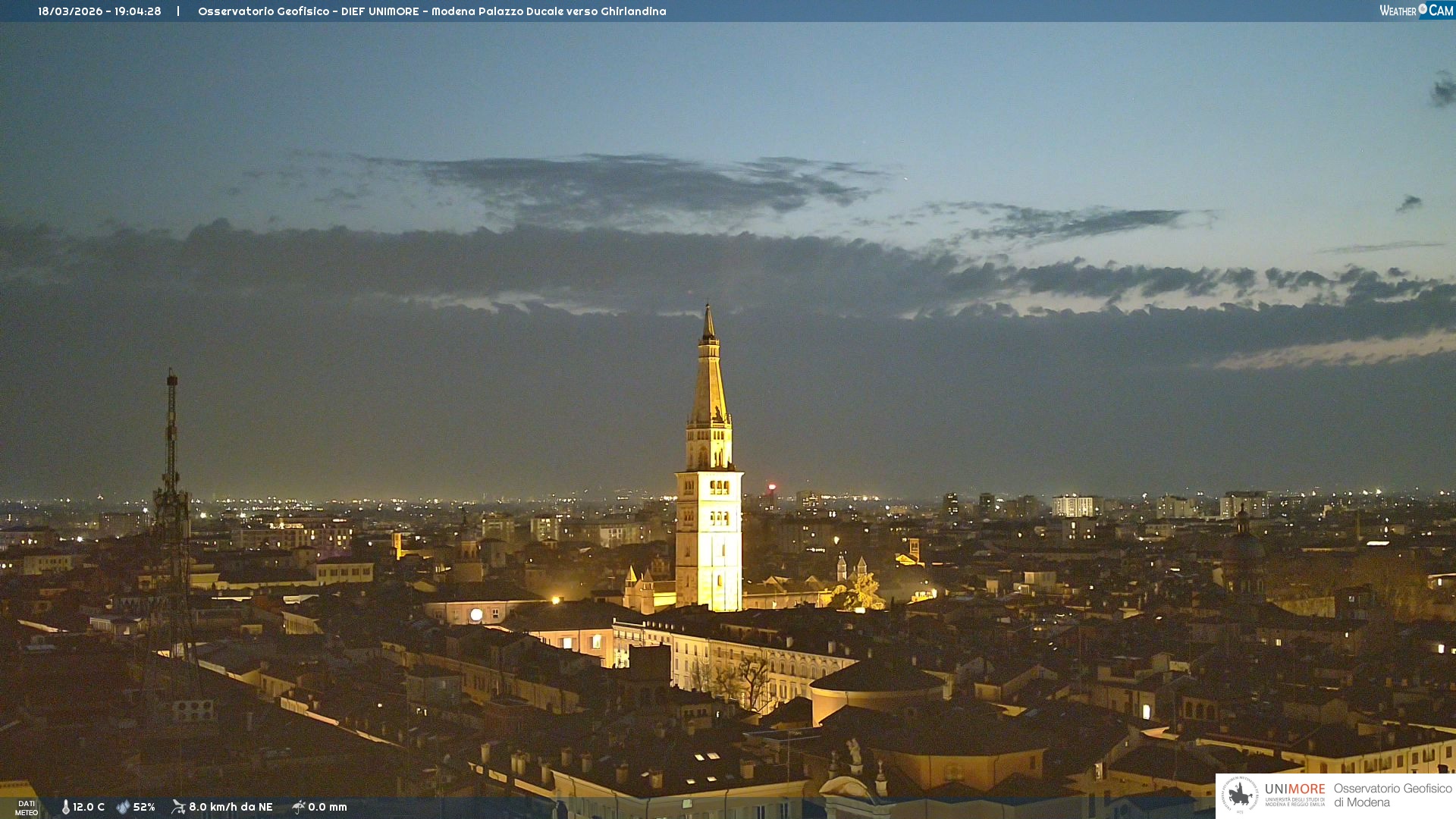1456x819 pixels.
Task: Click the wind anemometer icon
Action: pyautogui.click(x=178, y=807)
